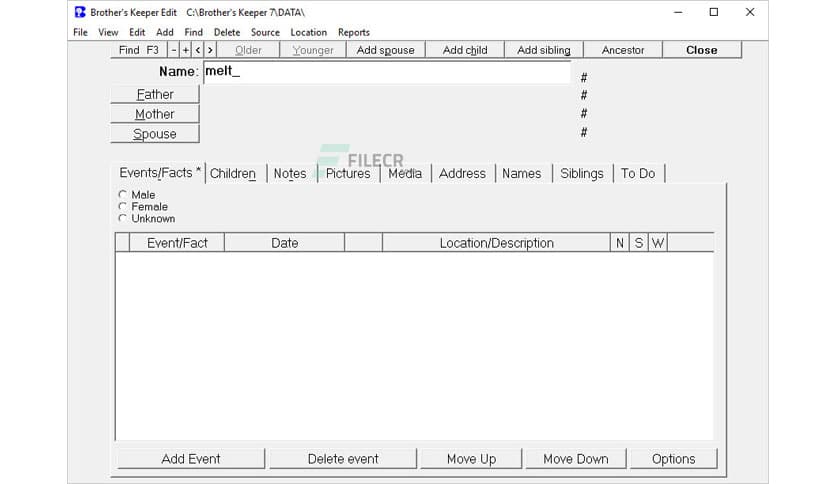The width and height of the screenshot is (836, 484).
Task: Select the Female radio button
Action: coord(123,206)
